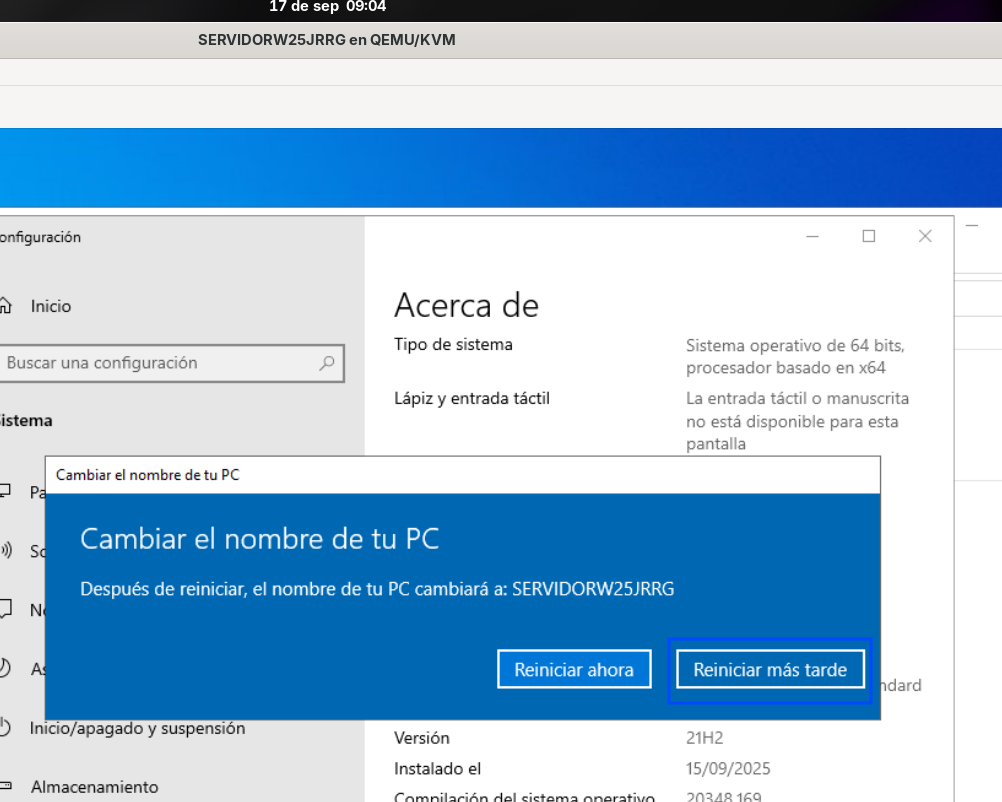
Task: Click the sound icon in Settings sidebar
Action: click(x=5, y=550)
